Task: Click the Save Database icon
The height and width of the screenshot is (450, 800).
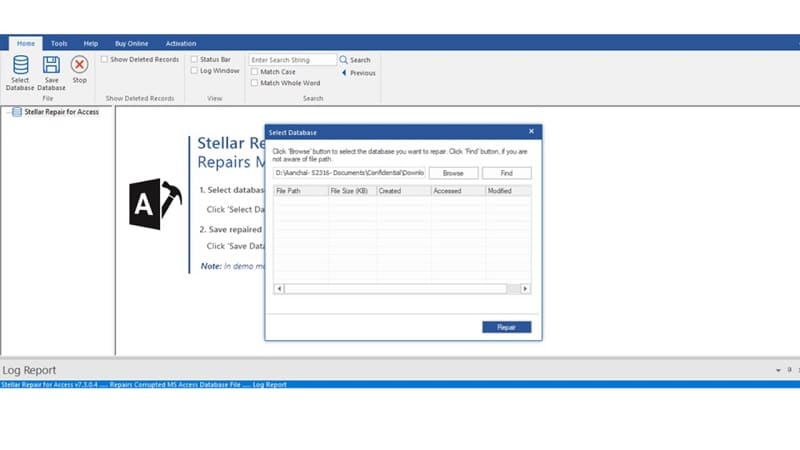Action: (51, 65)
